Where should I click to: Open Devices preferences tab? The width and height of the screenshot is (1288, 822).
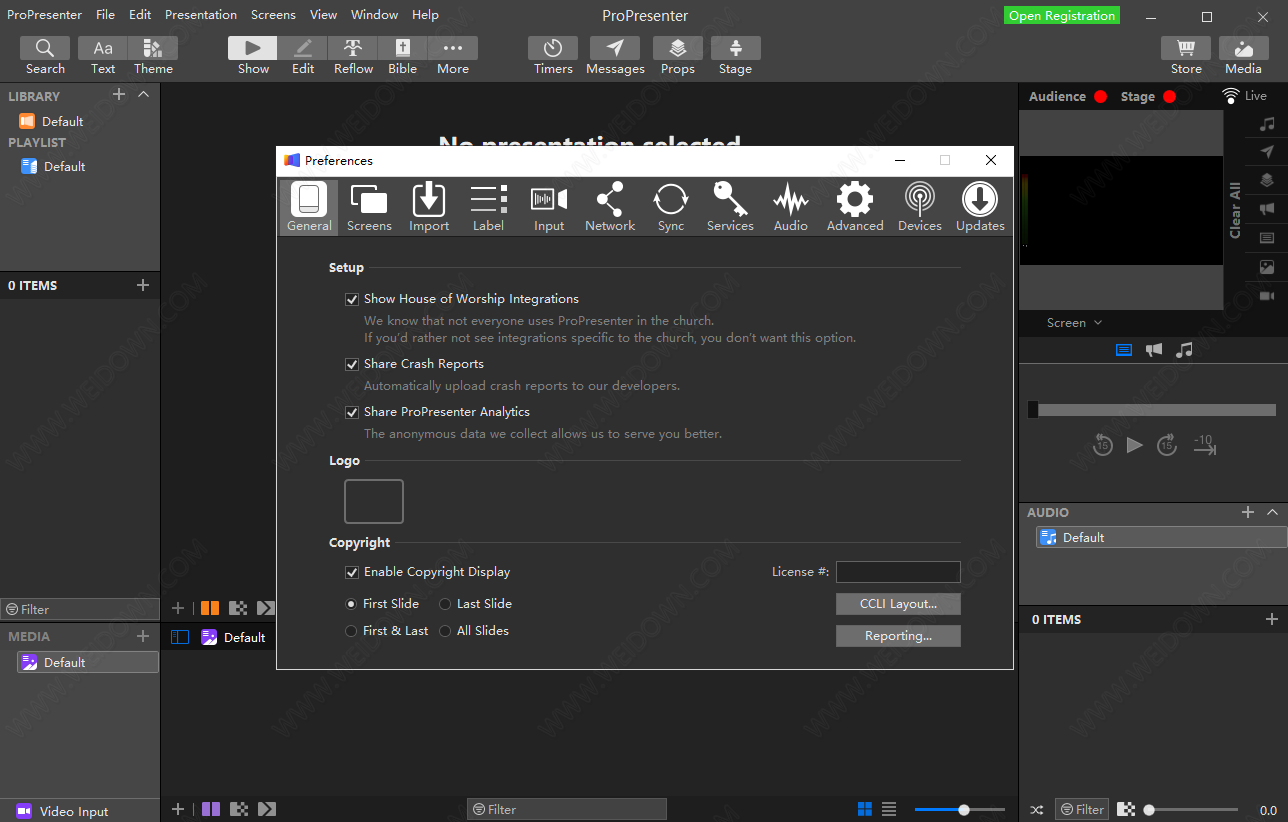[920, 207]
